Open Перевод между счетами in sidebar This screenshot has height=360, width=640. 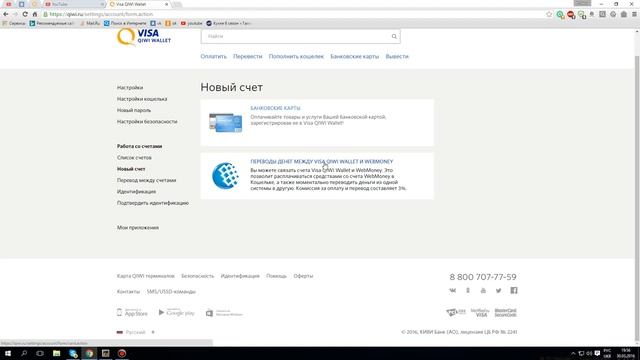pos(147,180)
